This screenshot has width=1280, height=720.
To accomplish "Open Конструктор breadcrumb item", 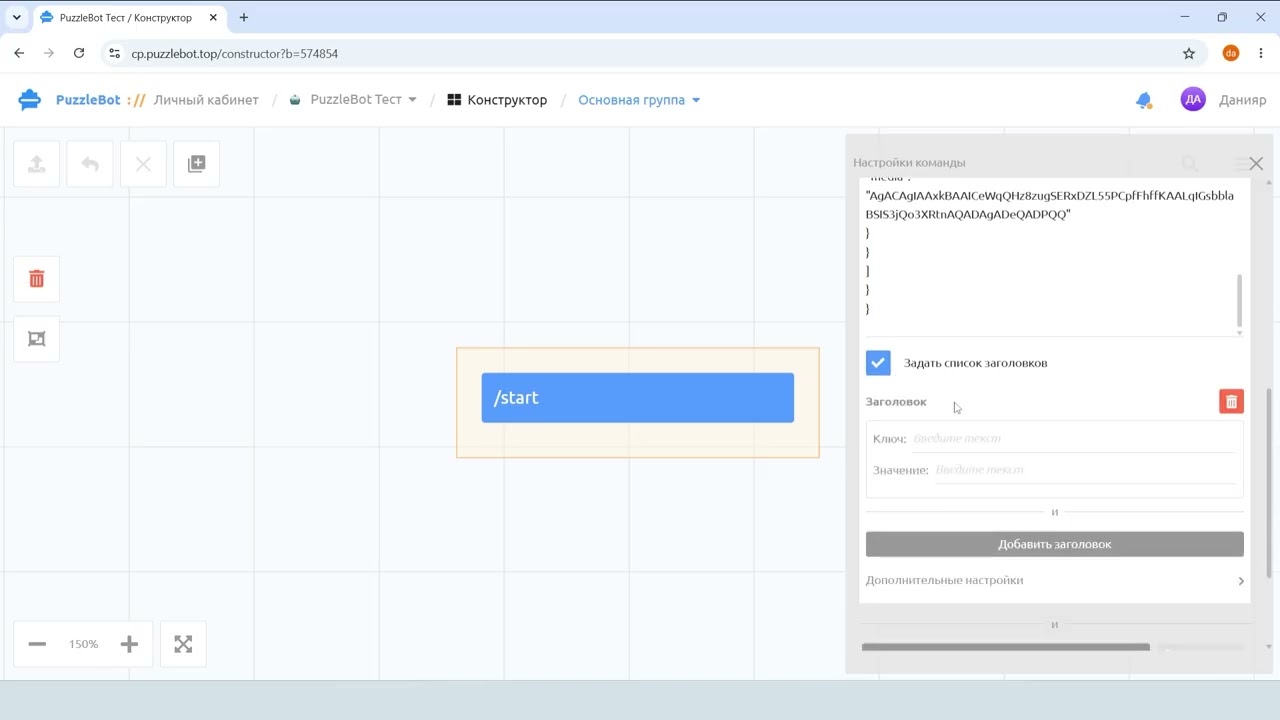I will (497, 100).
